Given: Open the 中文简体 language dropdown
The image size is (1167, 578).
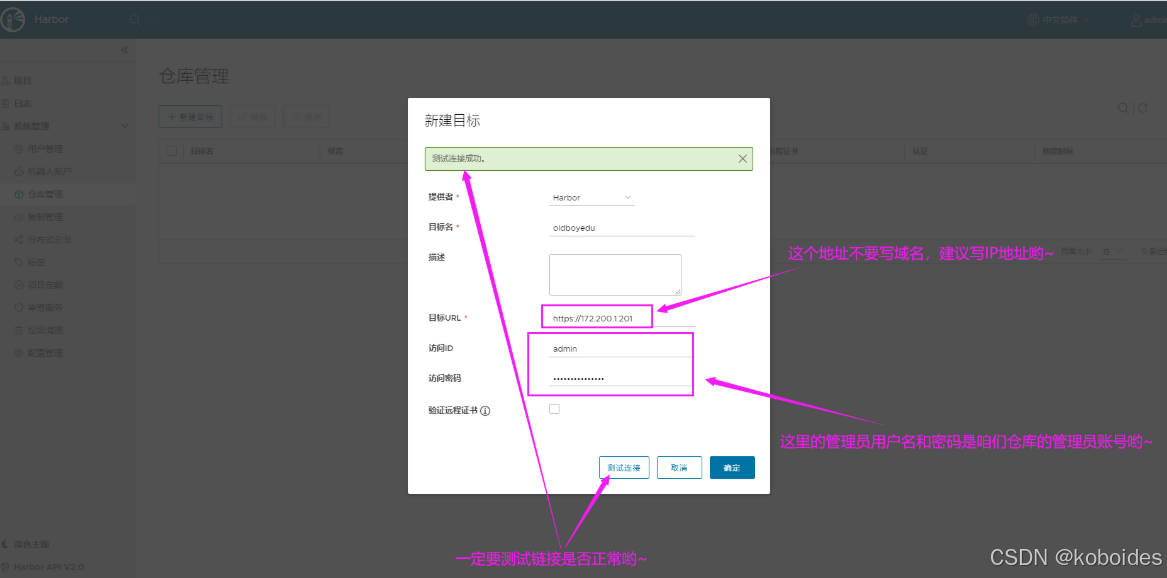Looking at the screenshot, I should click(1057, 20).
